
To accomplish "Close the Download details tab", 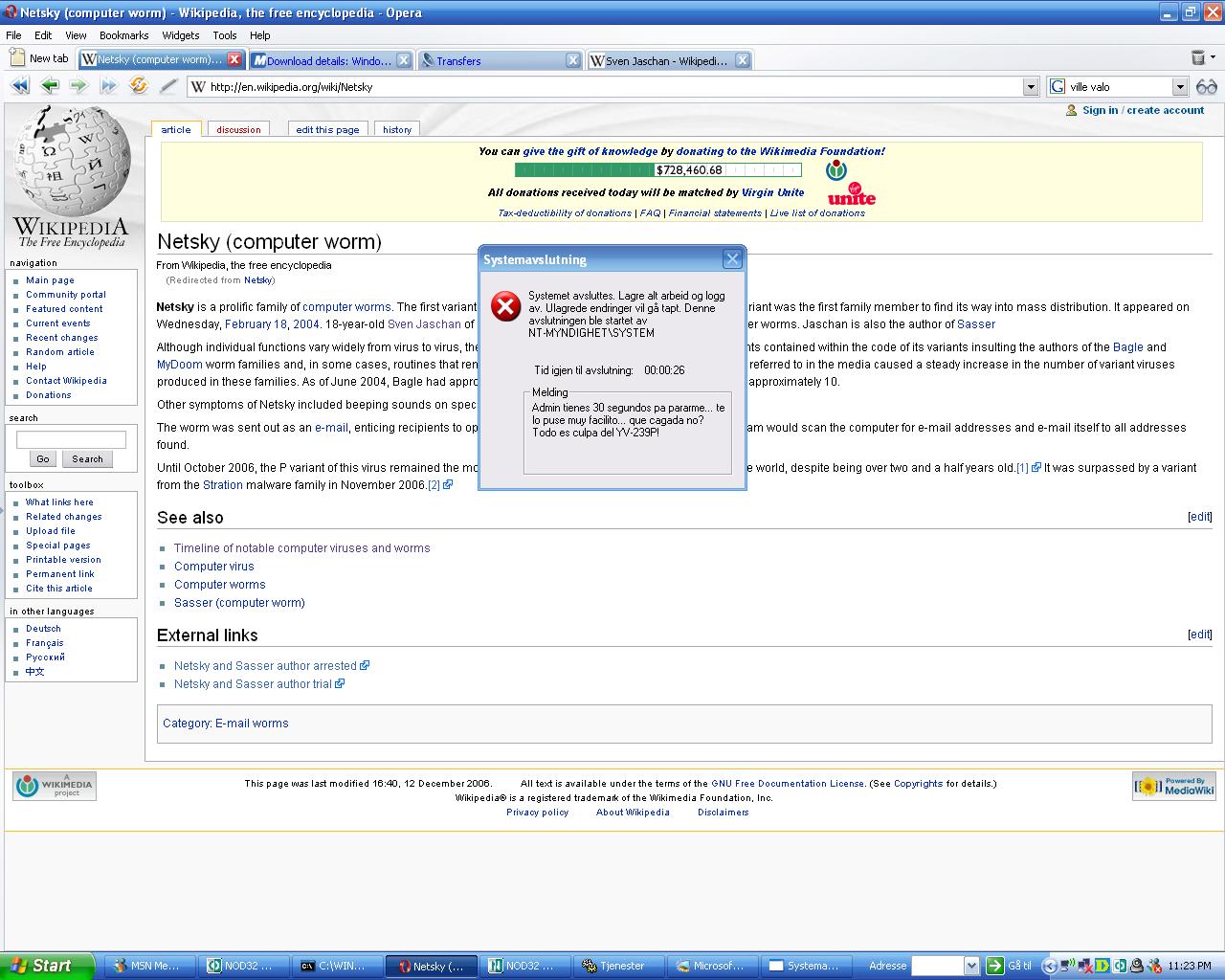I will 404,60.
